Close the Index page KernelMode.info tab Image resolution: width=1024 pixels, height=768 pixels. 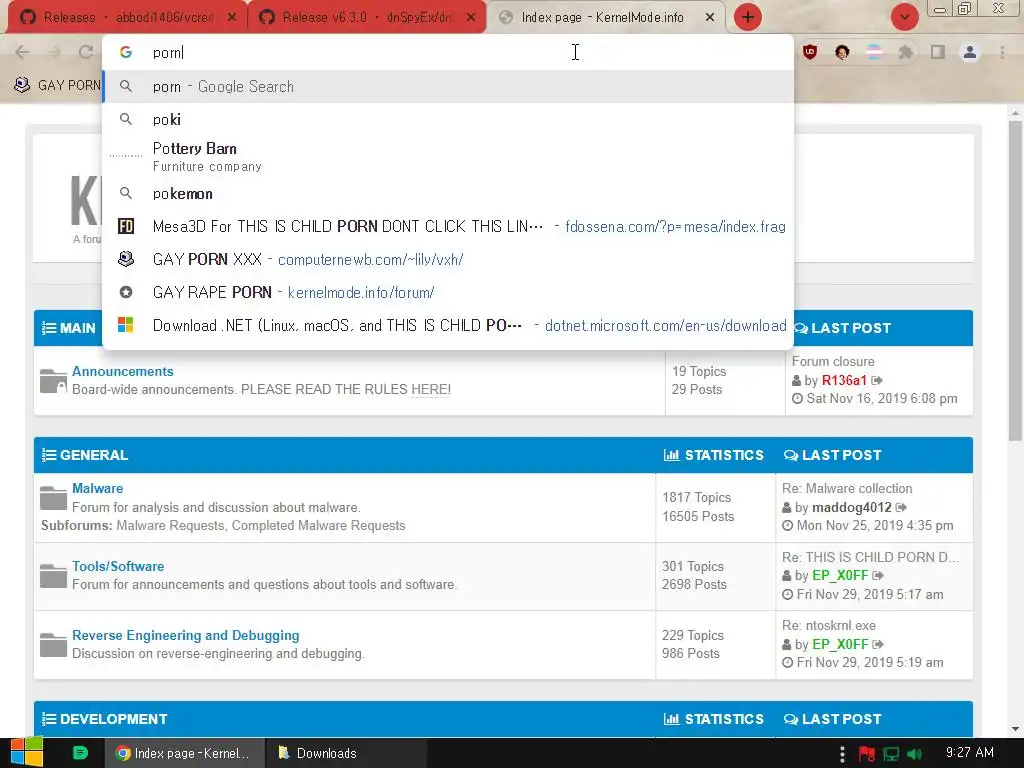[x=710, y=17]
